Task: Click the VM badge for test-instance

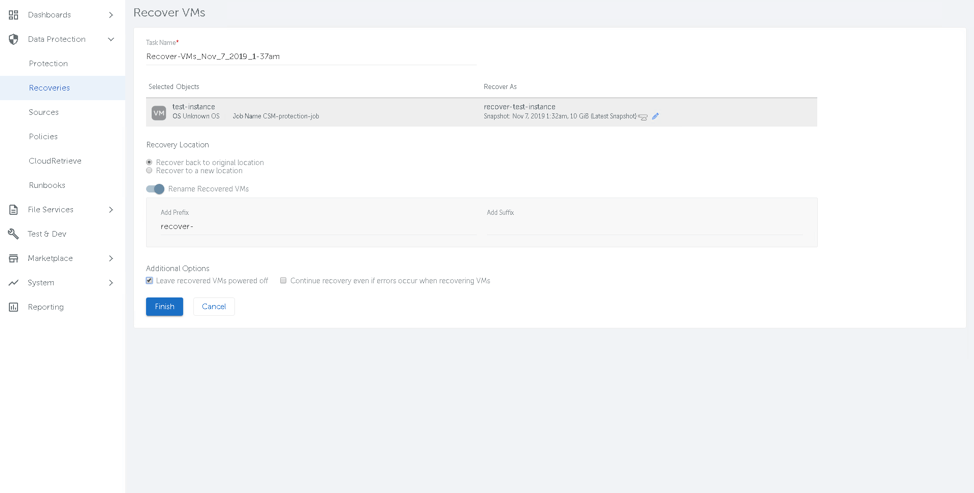Action: click(x=159, y=113)
